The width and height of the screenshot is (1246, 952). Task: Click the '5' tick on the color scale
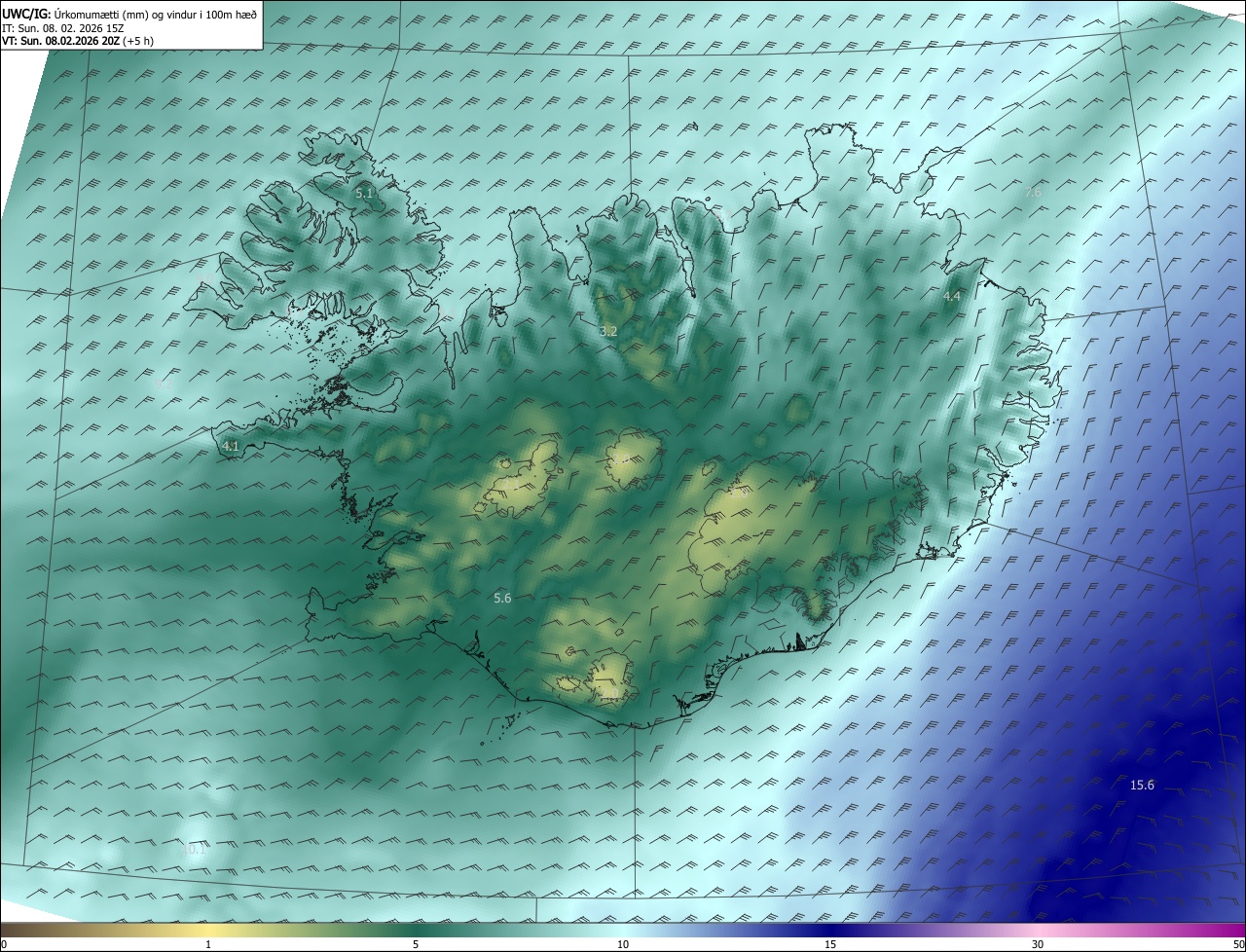click(x=416, y=944)
